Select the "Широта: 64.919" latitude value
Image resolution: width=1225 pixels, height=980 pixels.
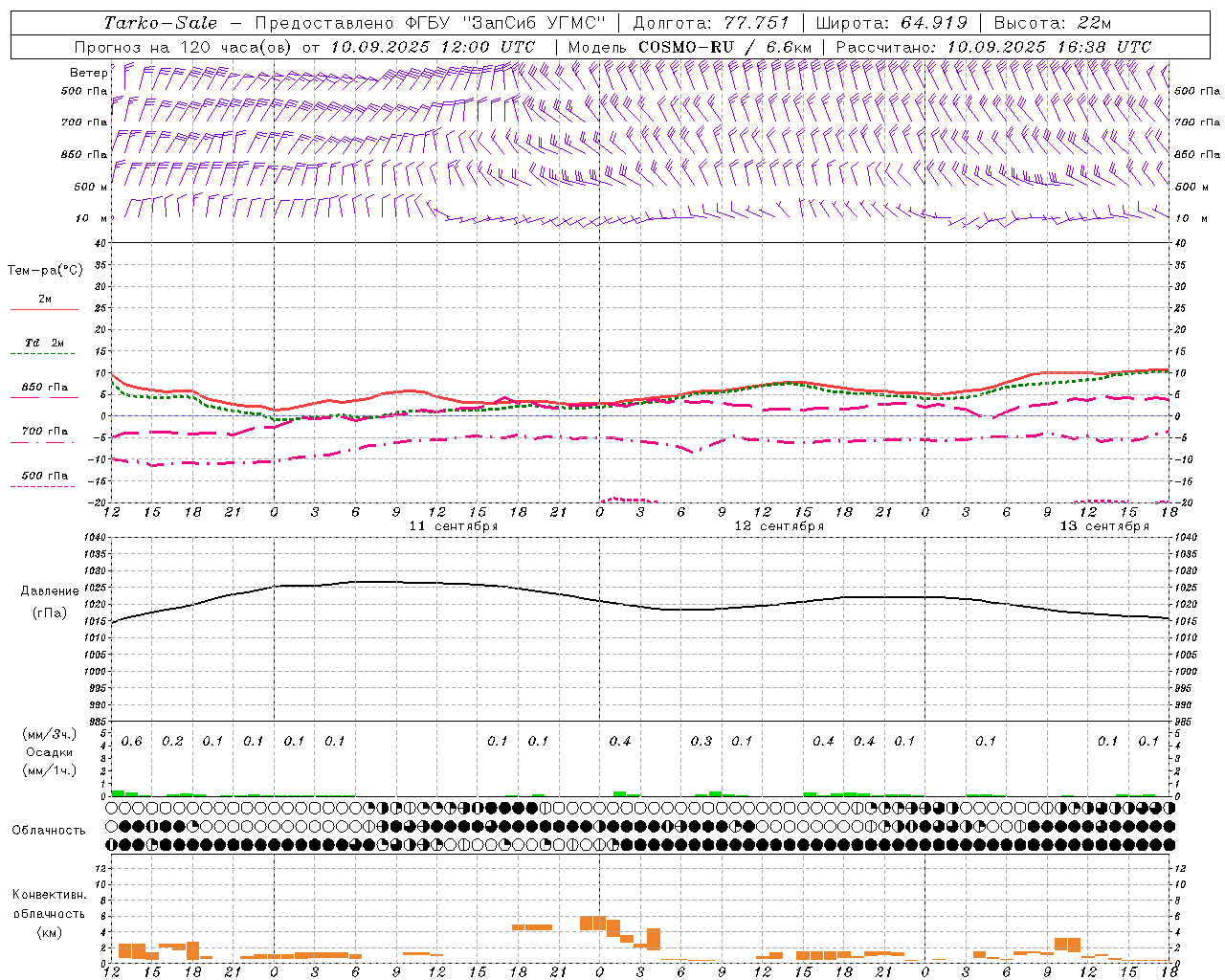891,23
